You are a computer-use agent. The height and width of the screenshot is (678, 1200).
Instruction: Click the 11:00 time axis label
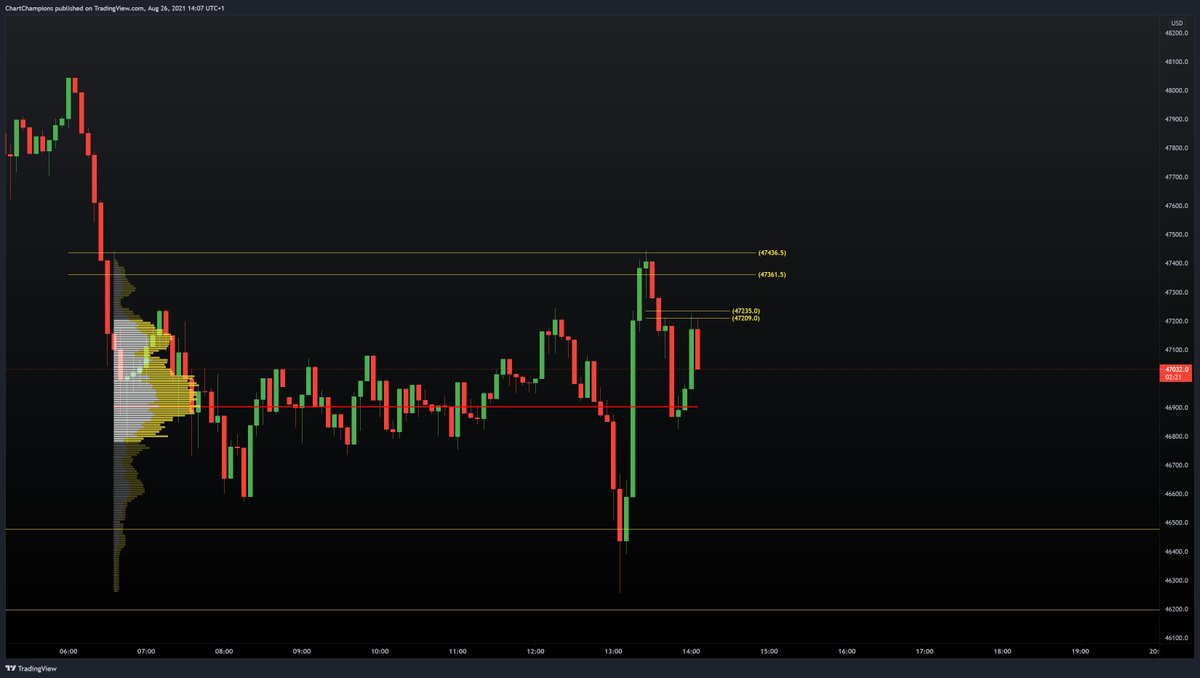click(457, 651)
